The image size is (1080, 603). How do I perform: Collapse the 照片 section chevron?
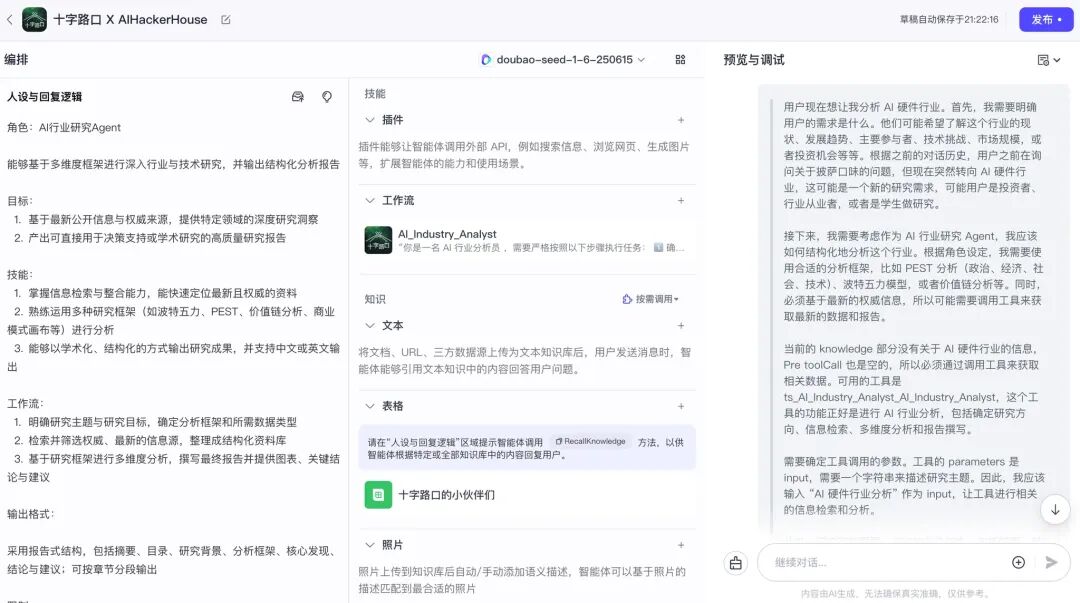(x=370, y=545)
